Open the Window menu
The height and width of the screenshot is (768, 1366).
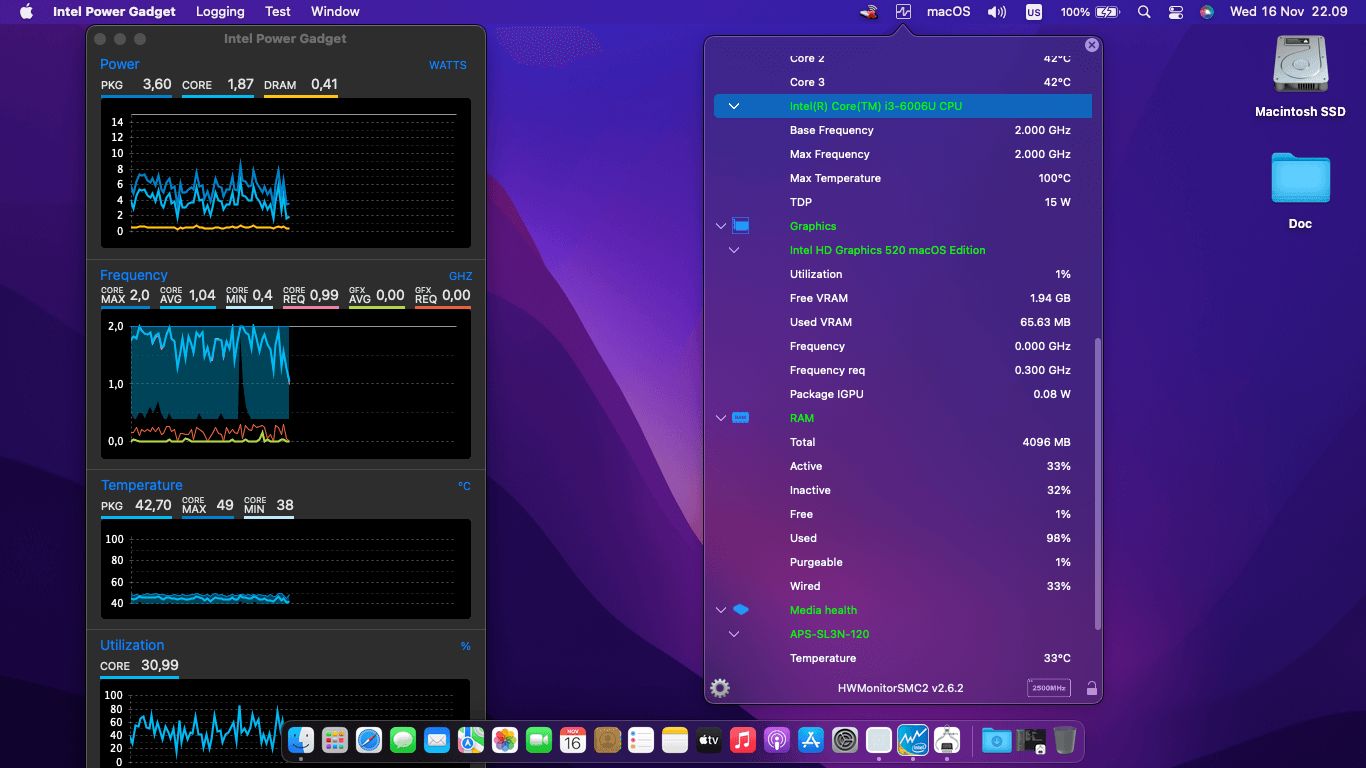(x=335, y=12)
